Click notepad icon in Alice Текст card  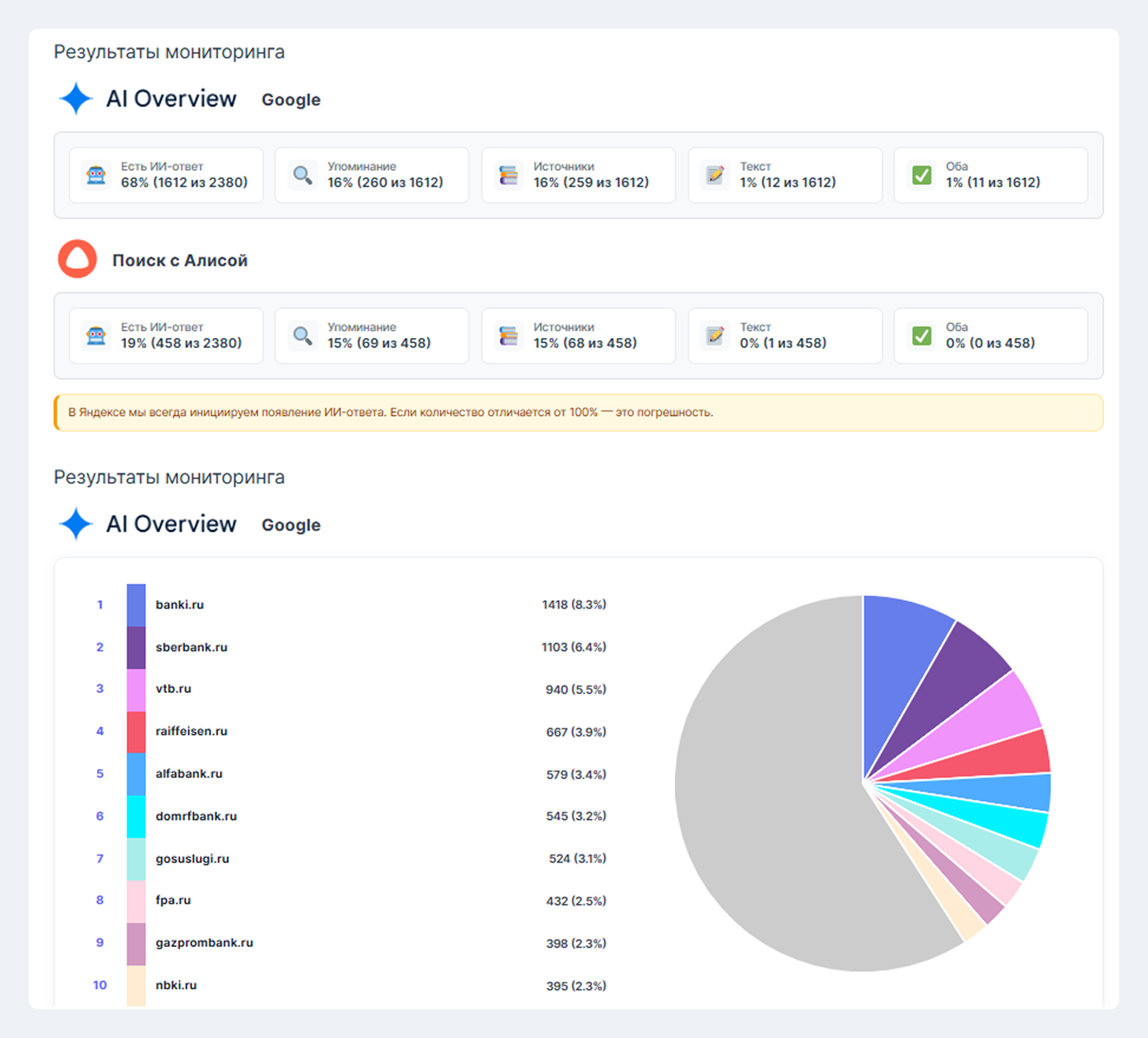pos(715,335)
